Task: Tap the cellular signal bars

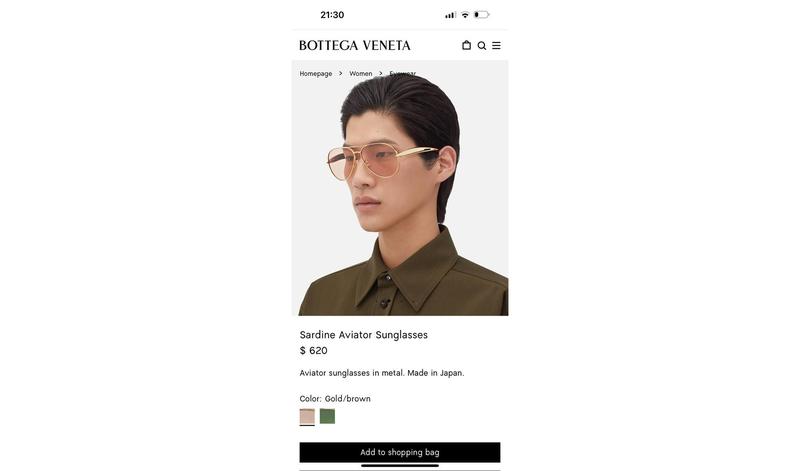Action: click(x=451, y=15)
